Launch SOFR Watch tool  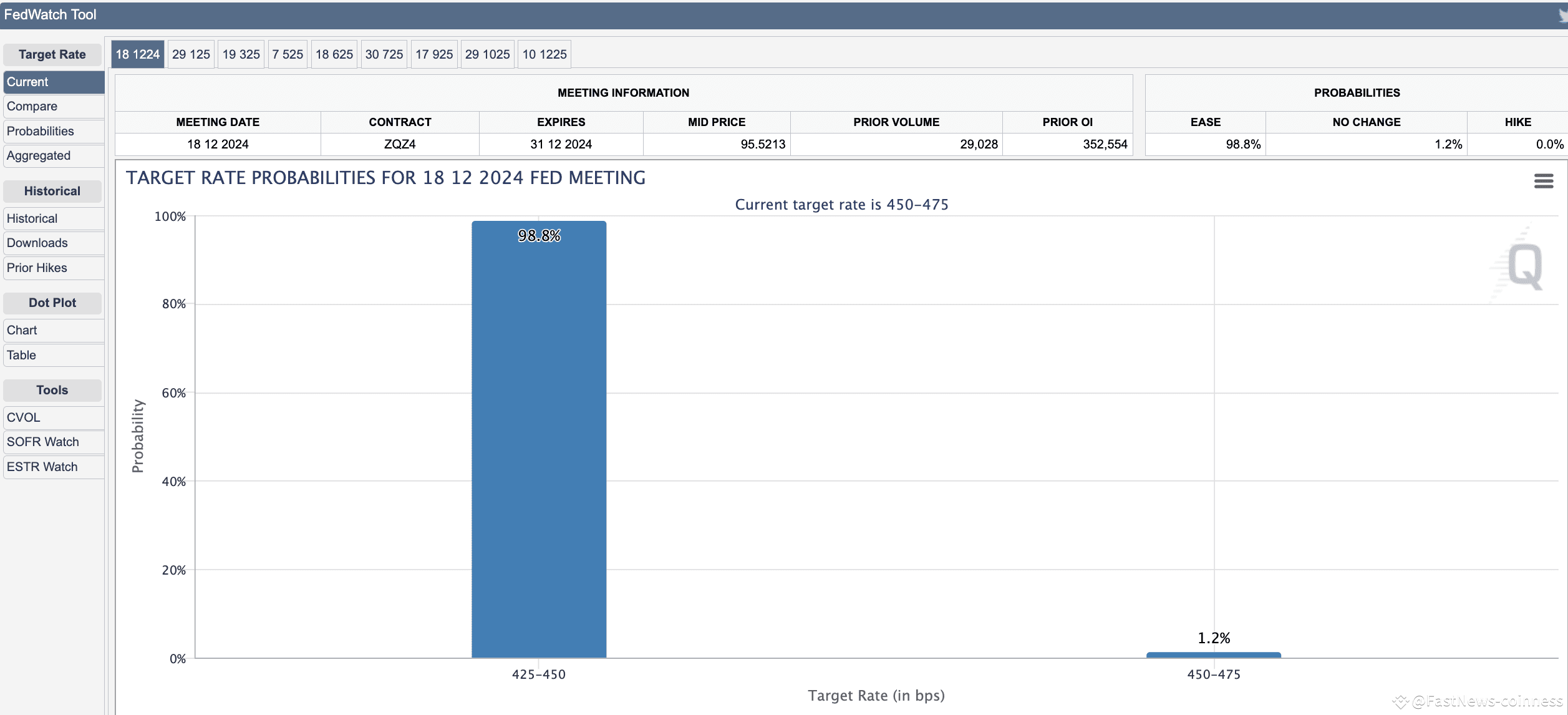click(x=42, y=442)
